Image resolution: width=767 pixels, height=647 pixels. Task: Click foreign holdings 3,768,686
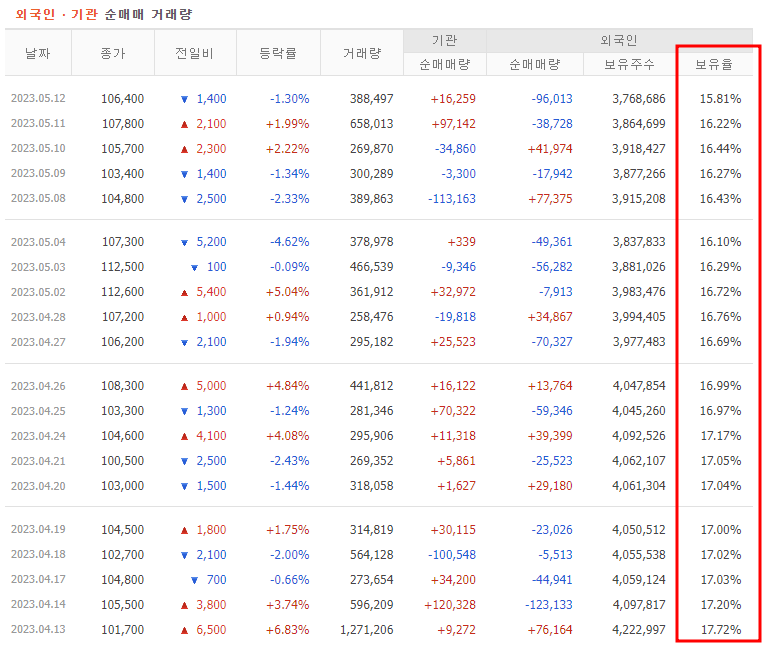[x=639, y=99]
